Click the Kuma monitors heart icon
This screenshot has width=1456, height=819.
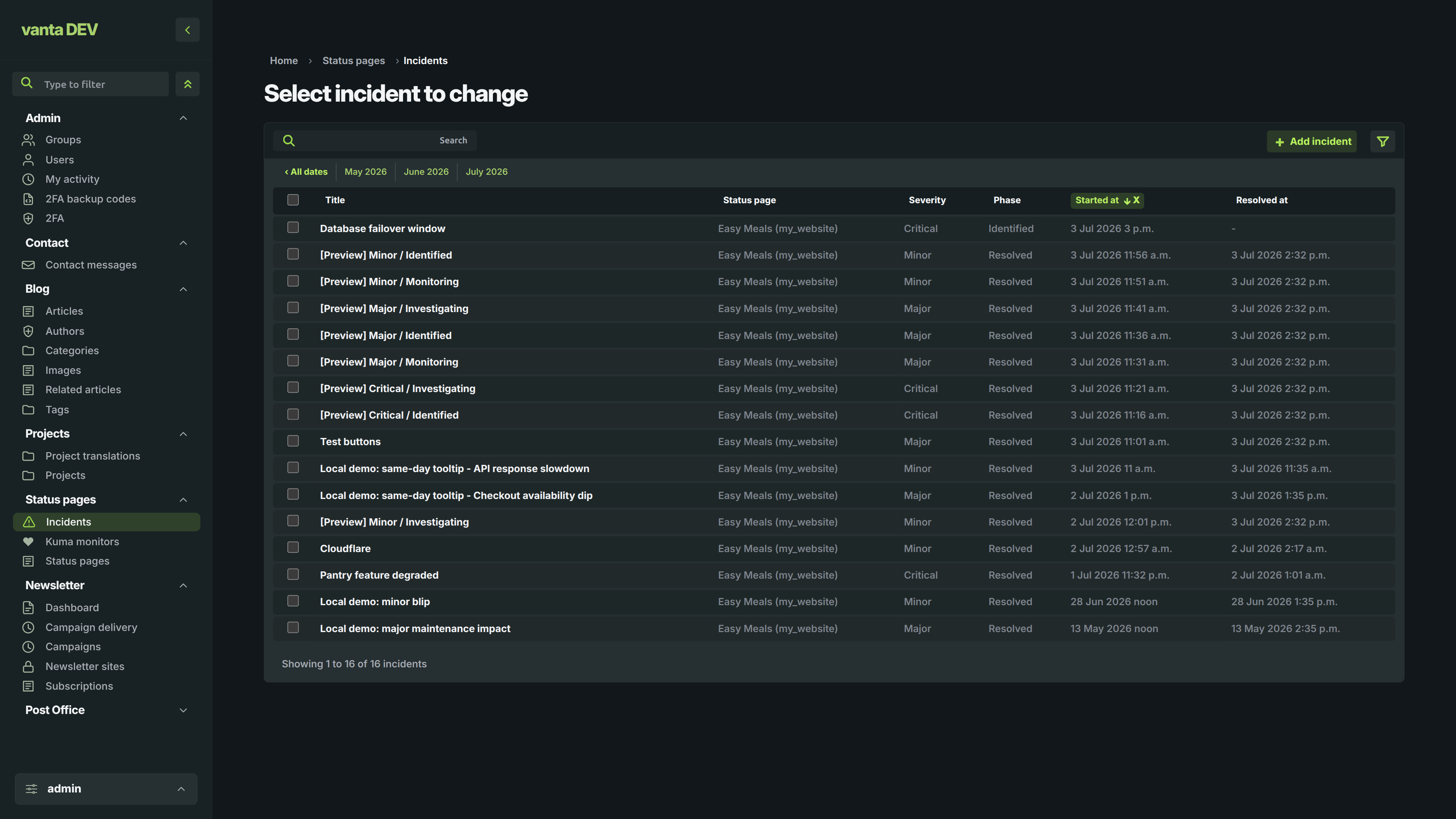click(x=28, y=541)
